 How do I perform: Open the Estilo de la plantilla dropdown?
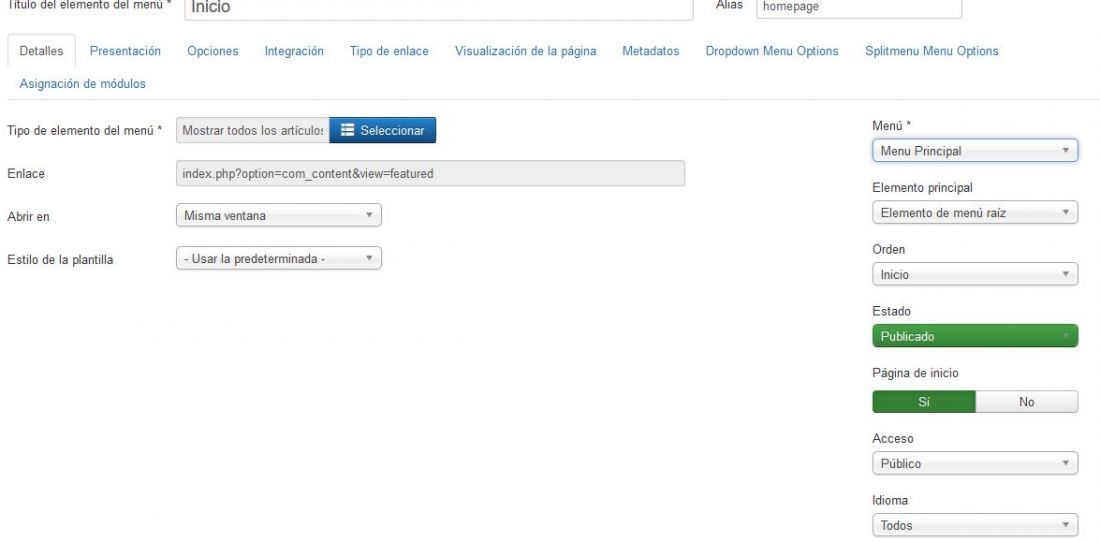[279, 259]
